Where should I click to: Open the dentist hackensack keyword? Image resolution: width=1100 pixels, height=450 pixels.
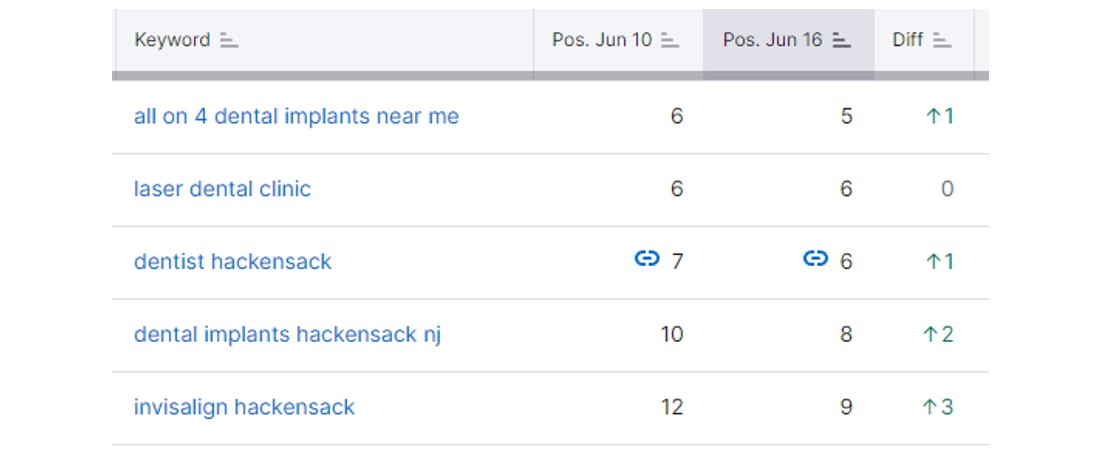232,262
